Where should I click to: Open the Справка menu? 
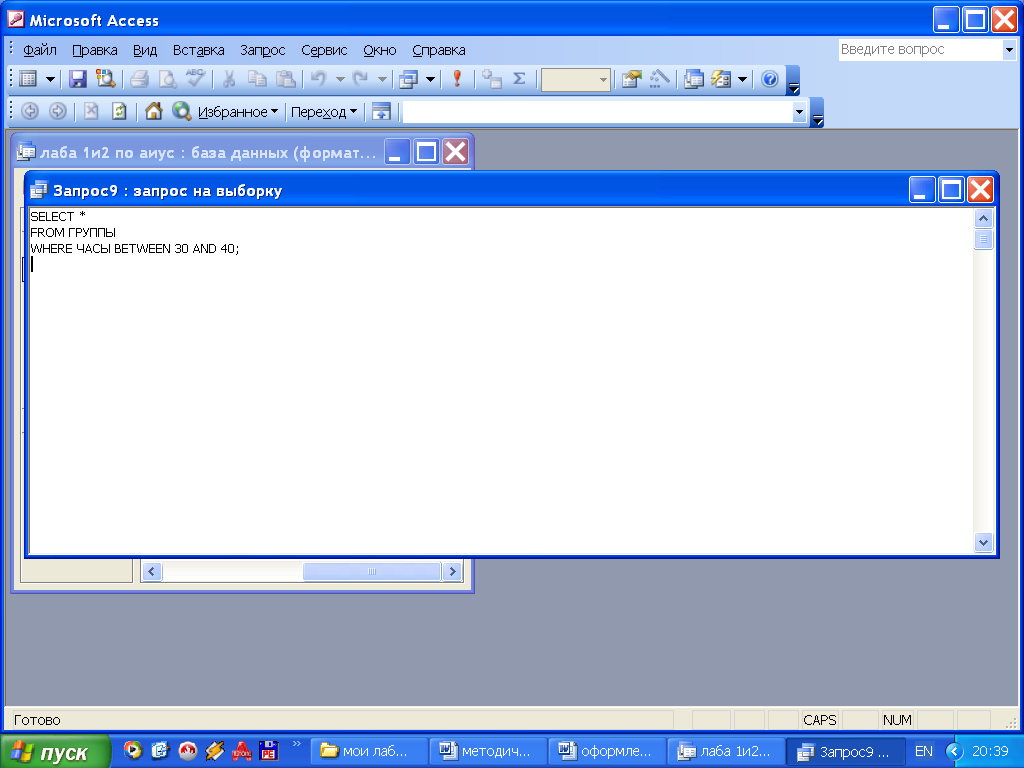pos(439,50)
